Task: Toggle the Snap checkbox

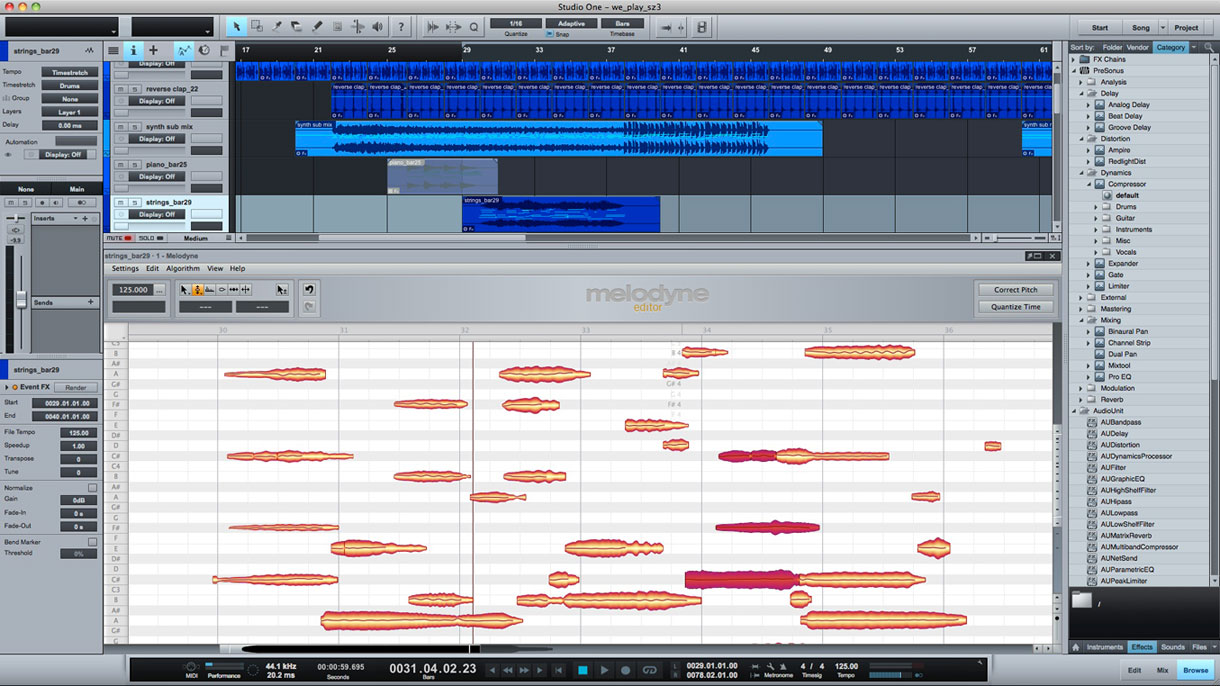Action: 549,34
